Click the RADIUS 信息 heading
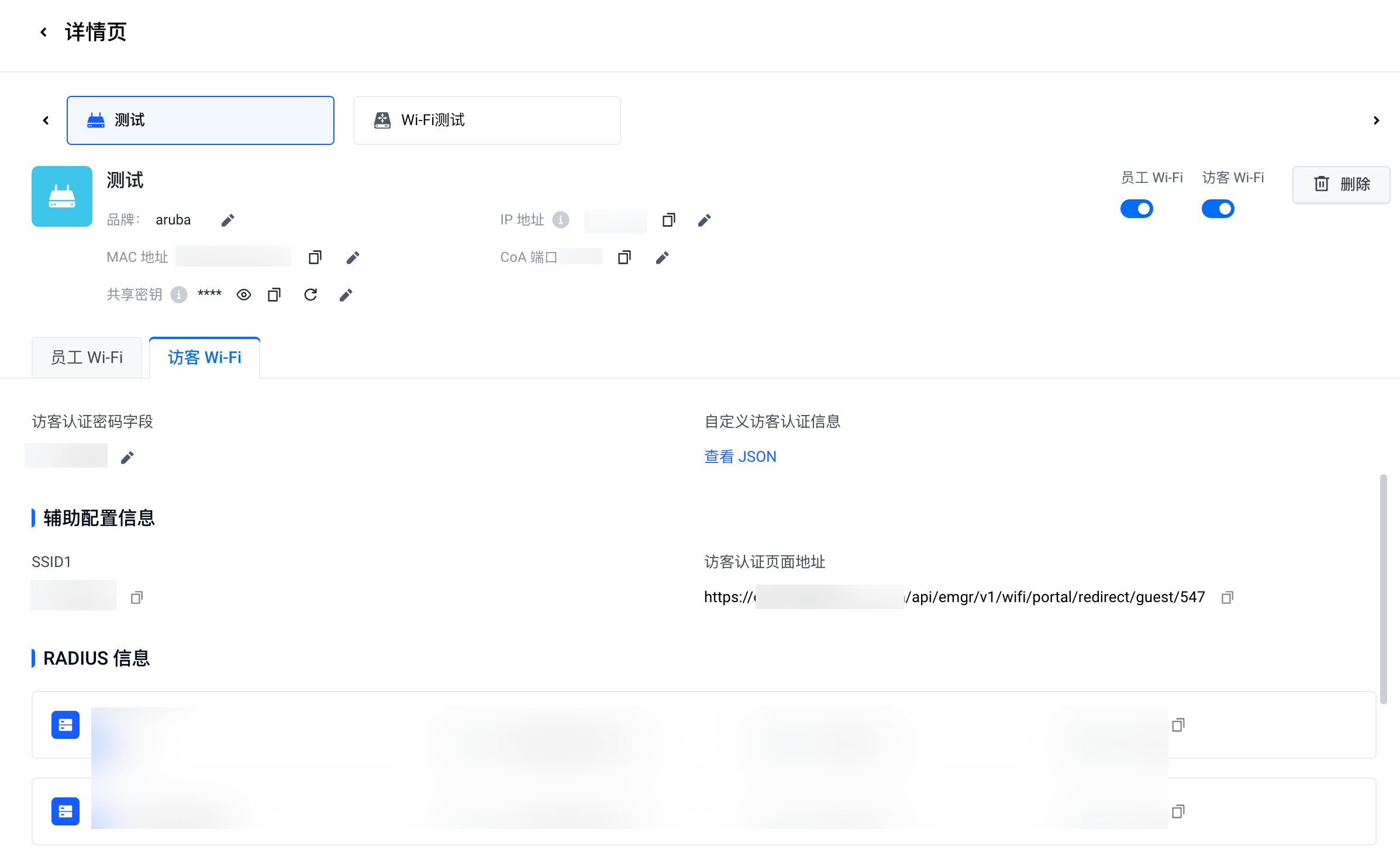The height and width of the screenshot is (857, 1400). 96,658
